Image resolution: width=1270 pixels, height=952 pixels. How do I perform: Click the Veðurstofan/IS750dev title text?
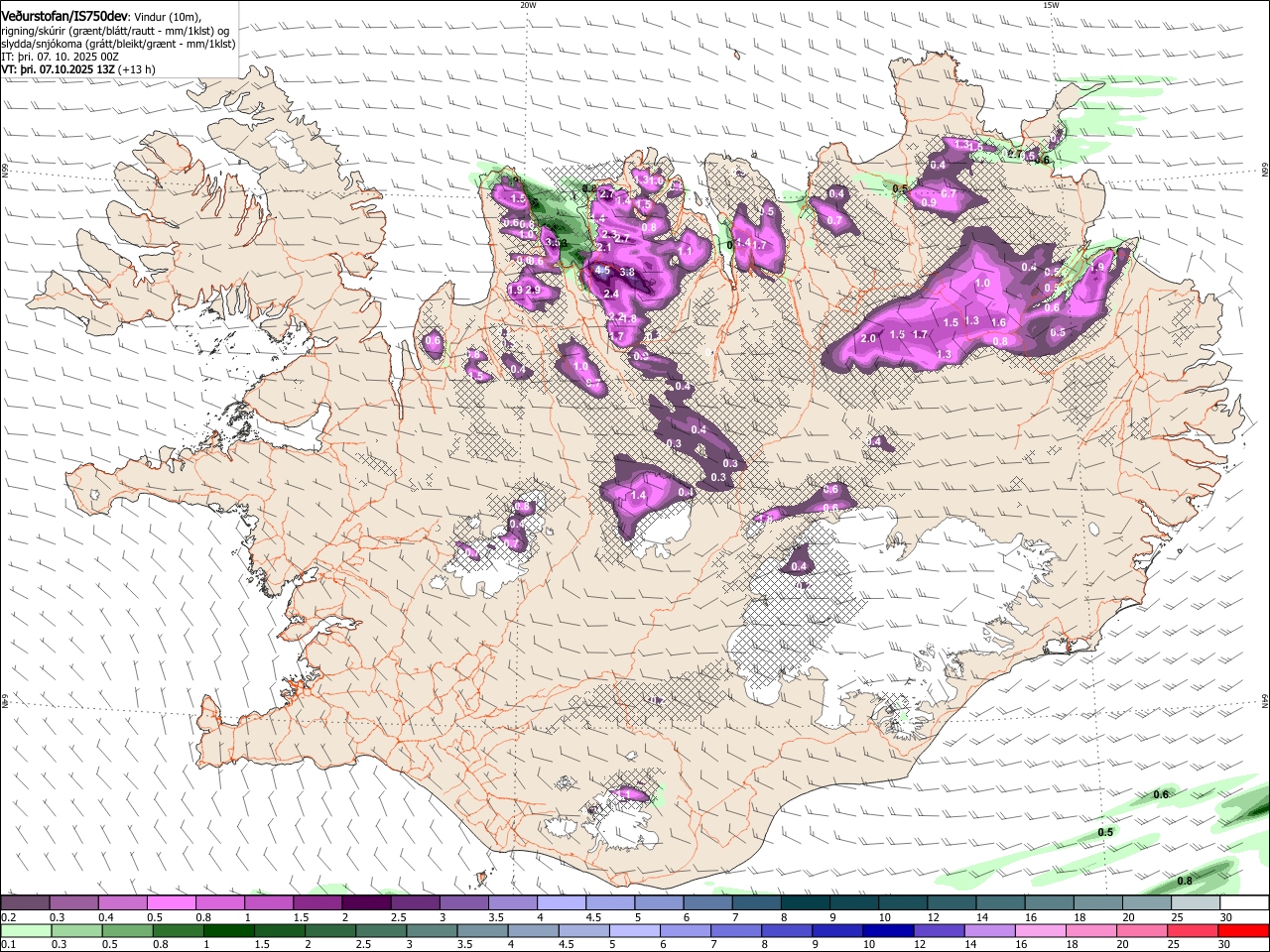coord(64,16)
